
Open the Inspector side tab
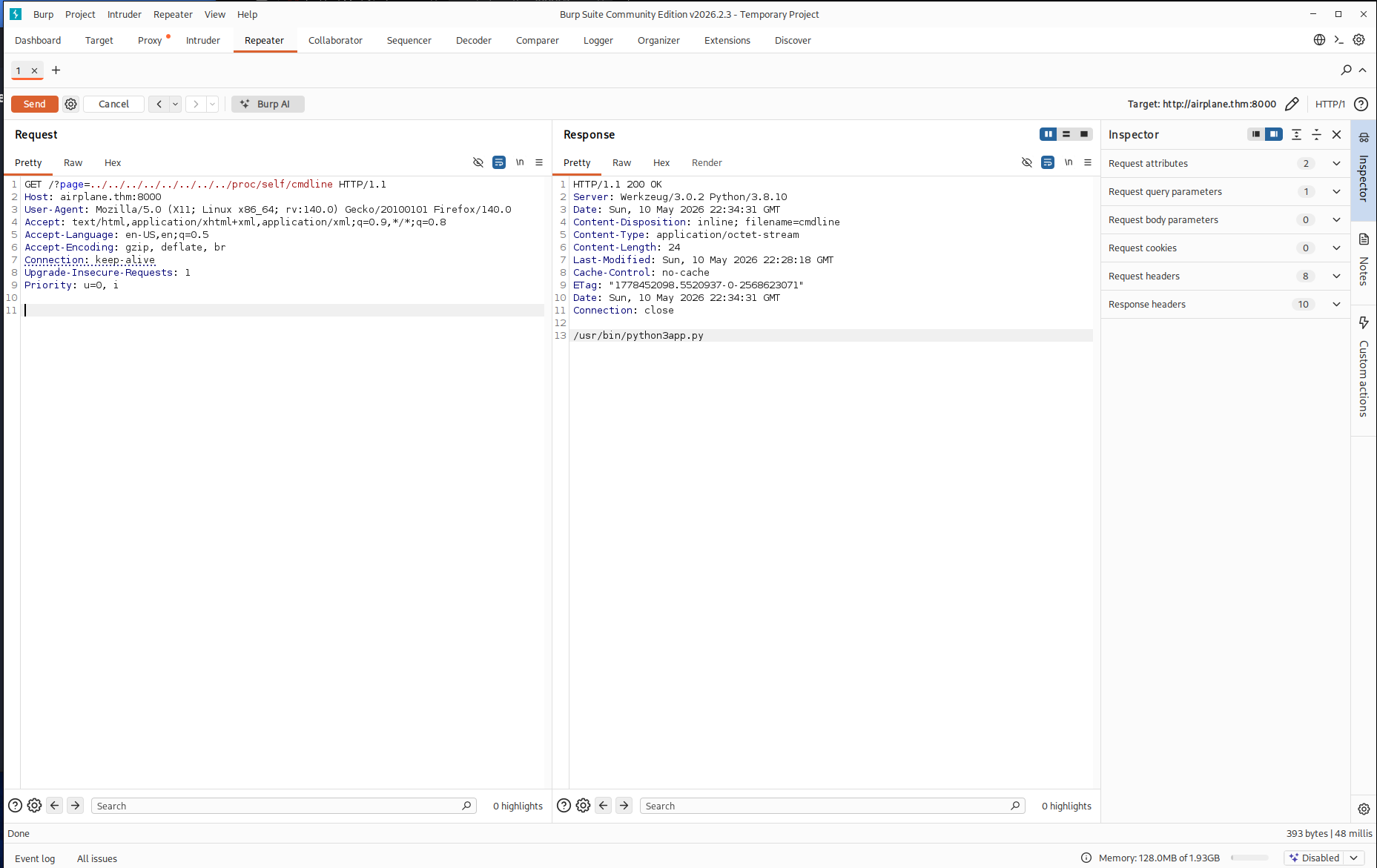click(x=1364, y=169)
